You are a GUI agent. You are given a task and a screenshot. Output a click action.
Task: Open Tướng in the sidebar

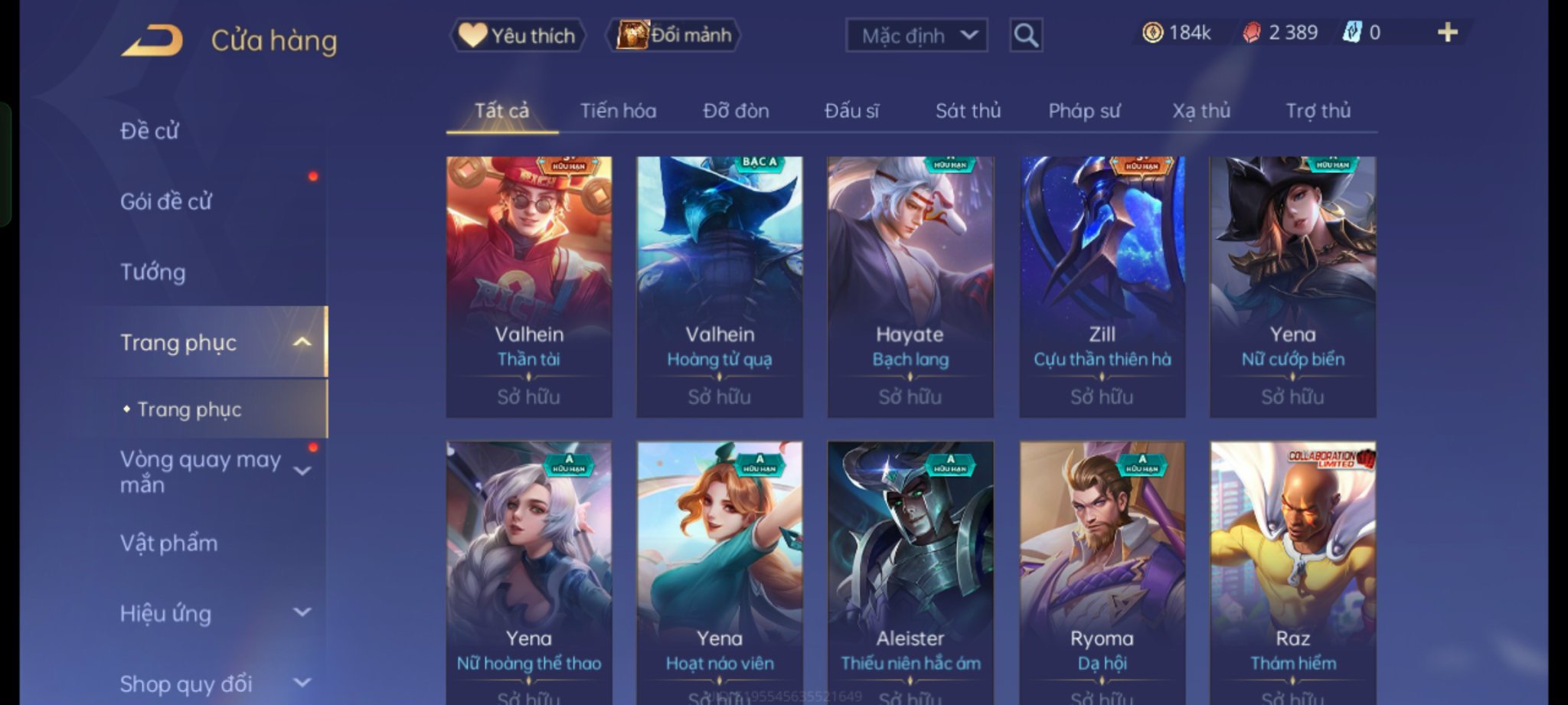click(x=153, y=272)
